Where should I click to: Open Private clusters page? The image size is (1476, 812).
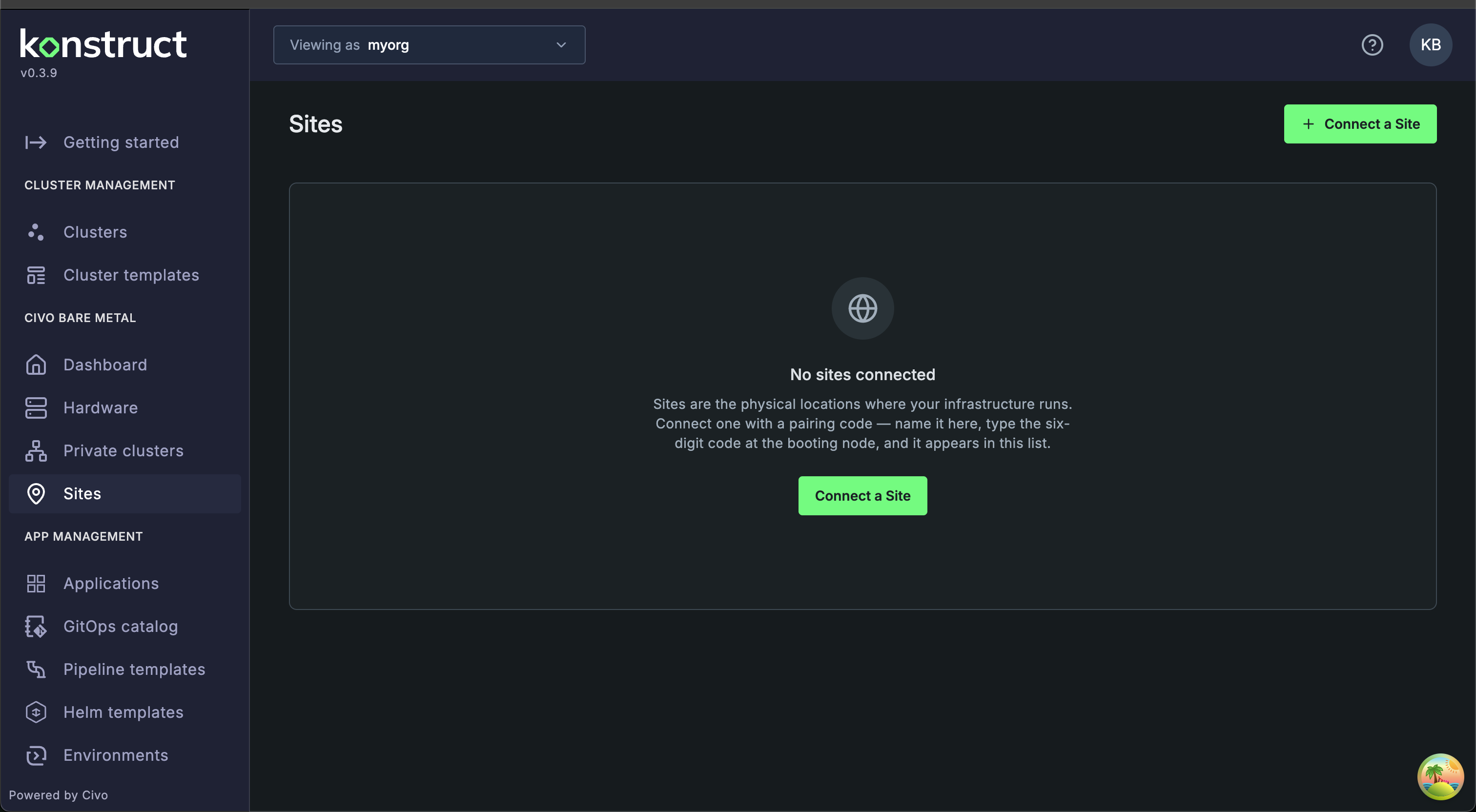125,450
